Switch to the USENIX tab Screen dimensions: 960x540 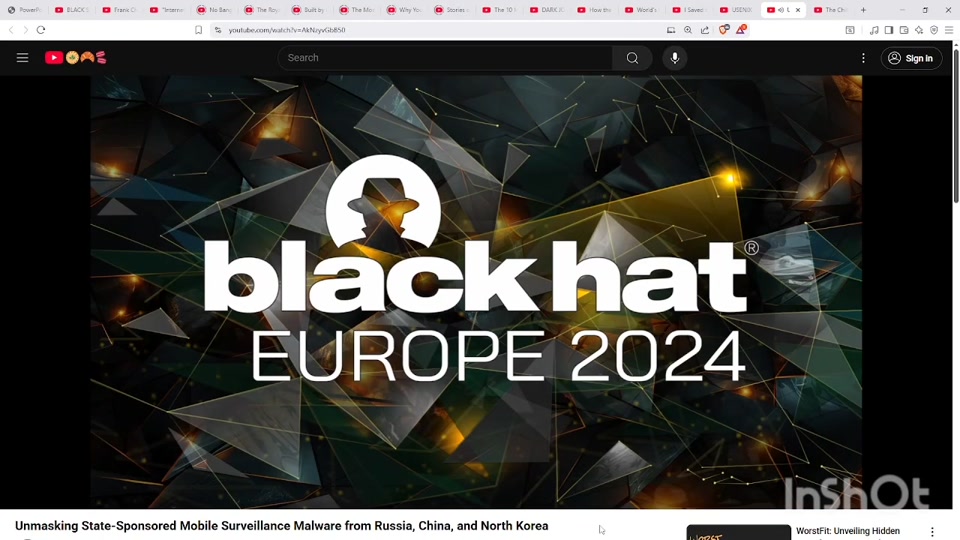737,10
